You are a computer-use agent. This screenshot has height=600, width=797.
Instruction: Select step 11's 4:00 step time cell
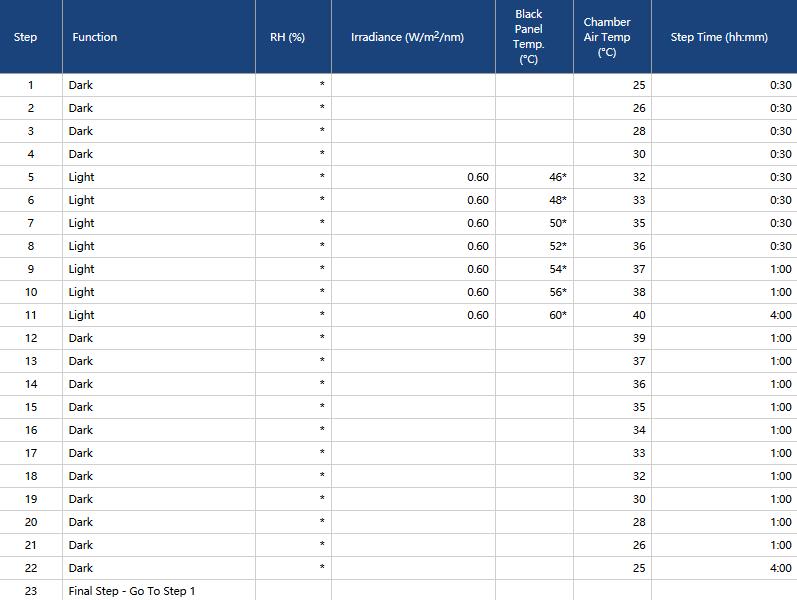tap(780, 315)
